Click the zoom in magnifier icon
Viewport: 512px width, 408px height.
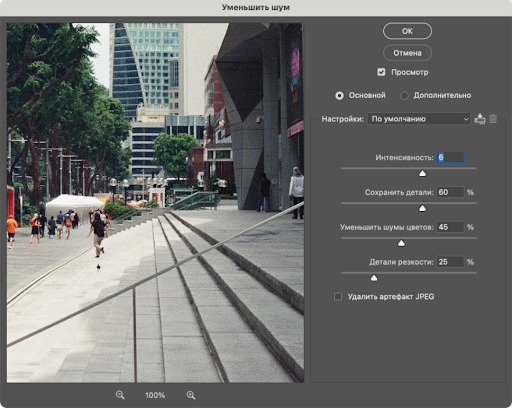tap(191, 395)
